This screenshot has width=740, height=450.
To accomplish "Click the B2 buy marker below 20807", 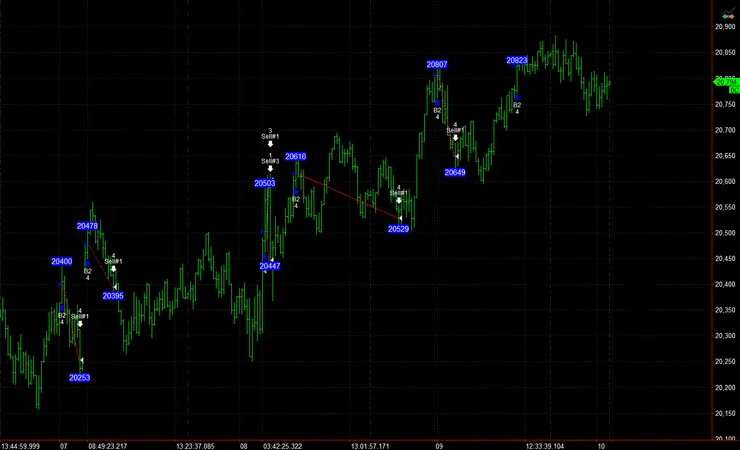I will [x=437, y=110].
